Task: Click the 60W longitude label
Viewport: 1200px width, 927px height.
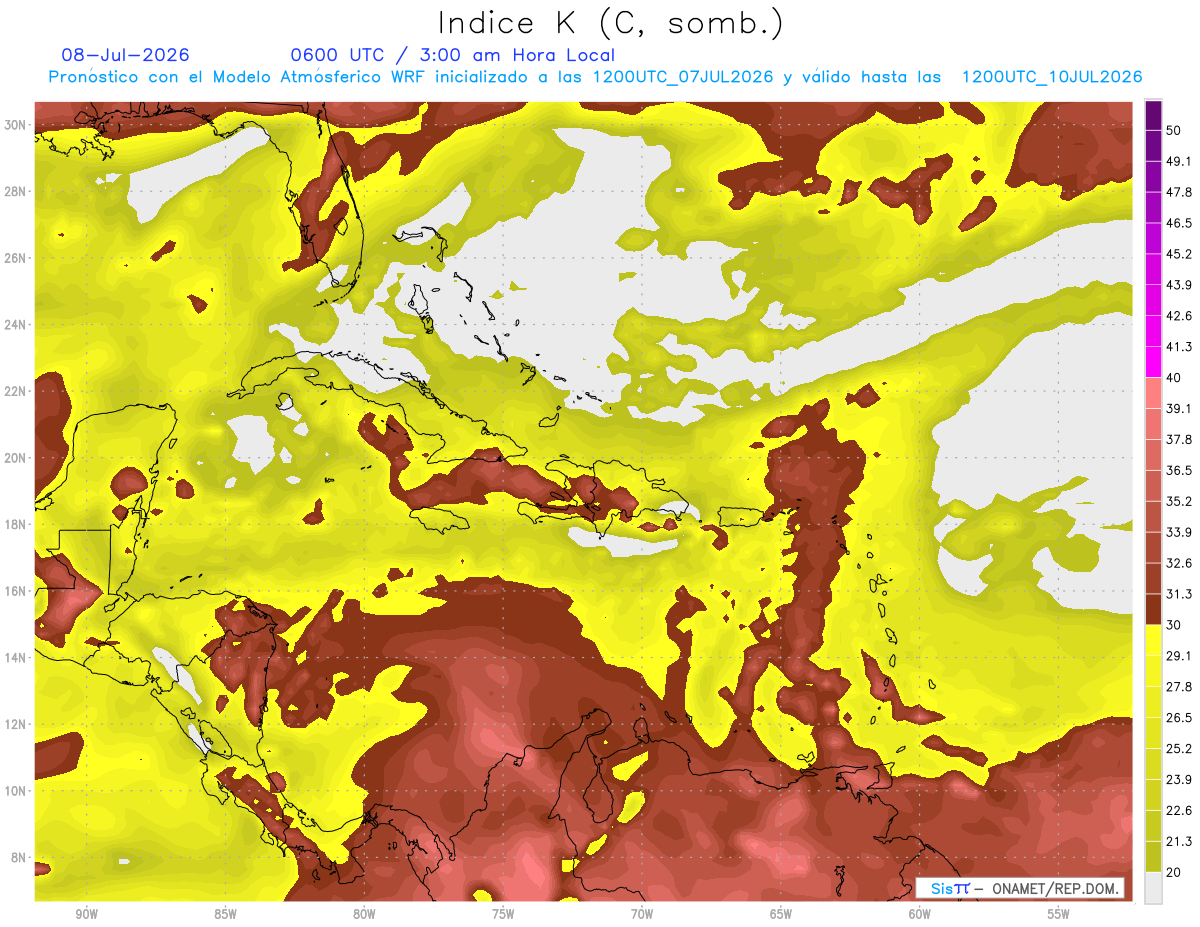Action: [x=920, y=914]
